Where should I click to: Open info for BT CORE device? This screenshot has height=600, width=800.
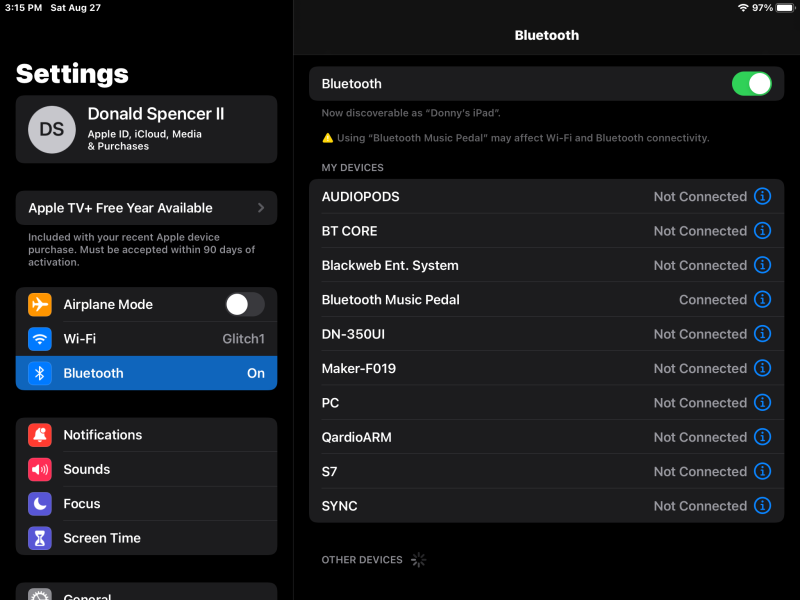coord(762,231)
